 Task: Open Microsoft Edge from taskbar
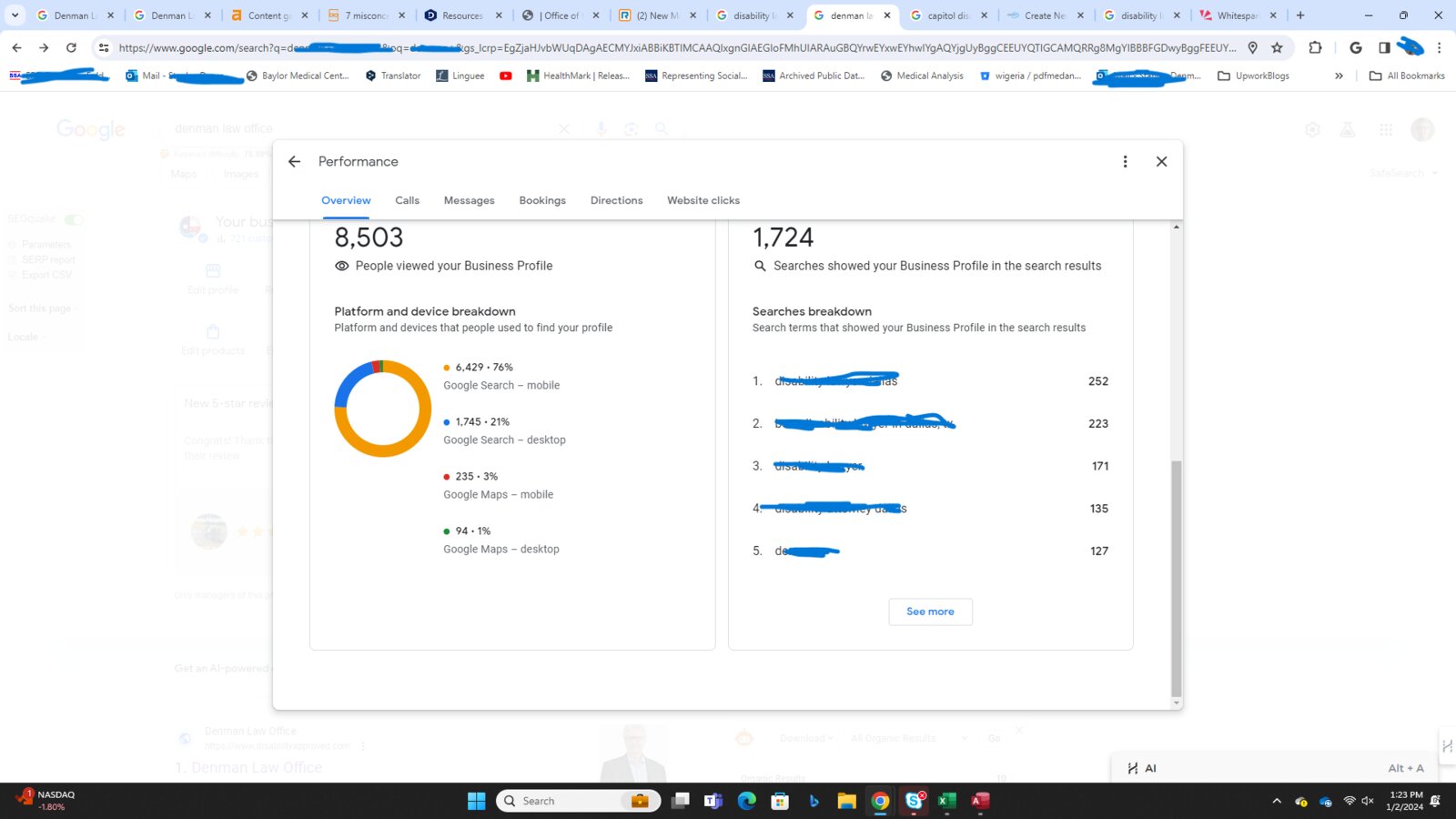[x=747, y=801]
